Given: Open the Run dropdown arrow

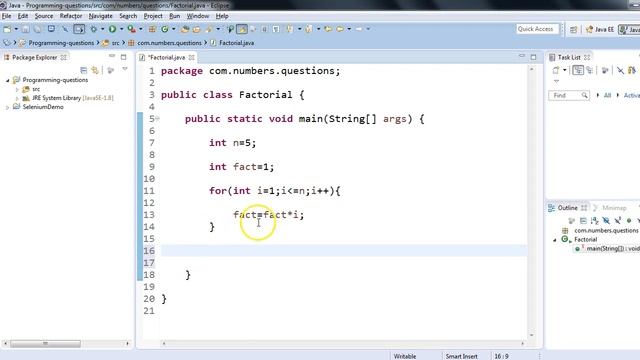Looking at the screenshot, I should pos(121,29).
